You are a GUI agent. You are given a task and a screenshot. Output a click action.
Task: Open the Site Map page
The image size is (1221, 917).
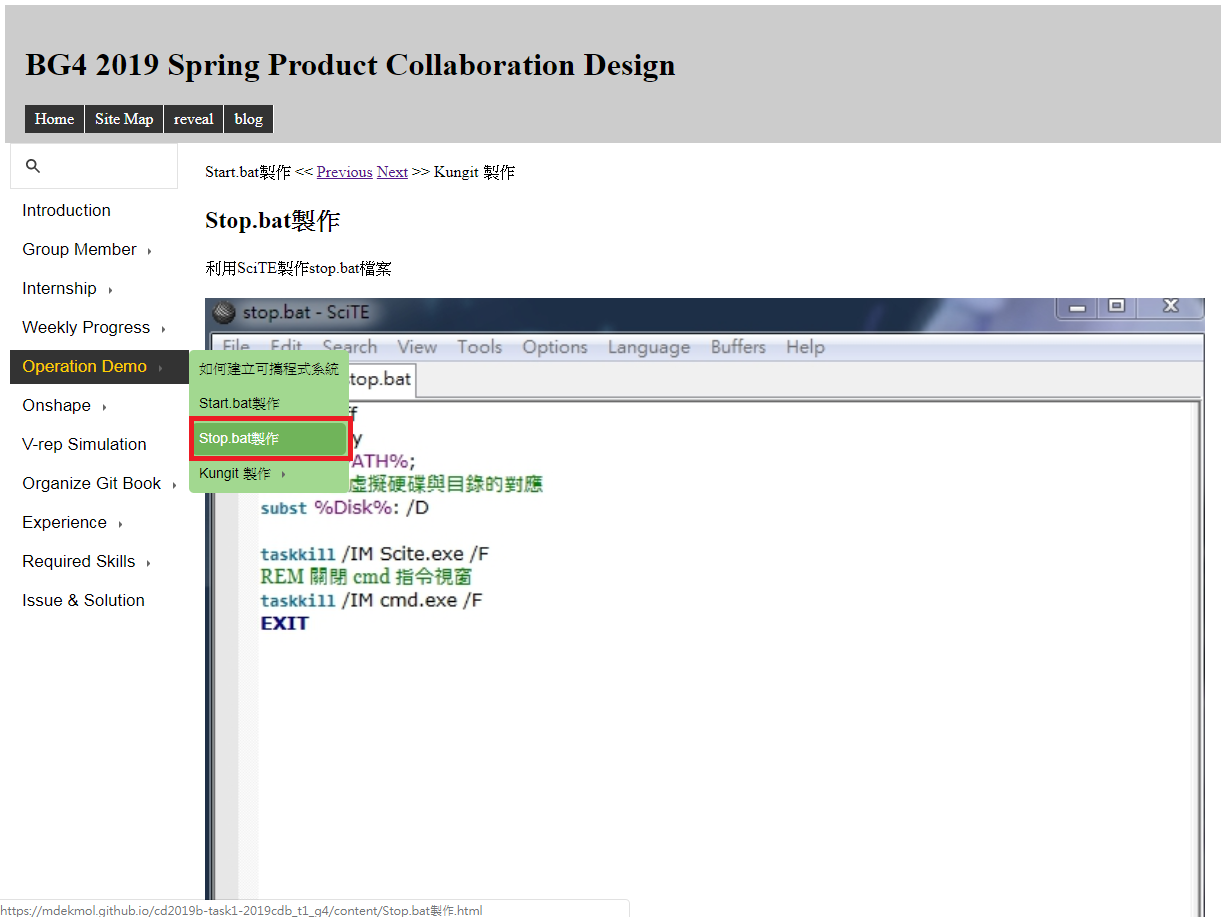coord(124,119)
